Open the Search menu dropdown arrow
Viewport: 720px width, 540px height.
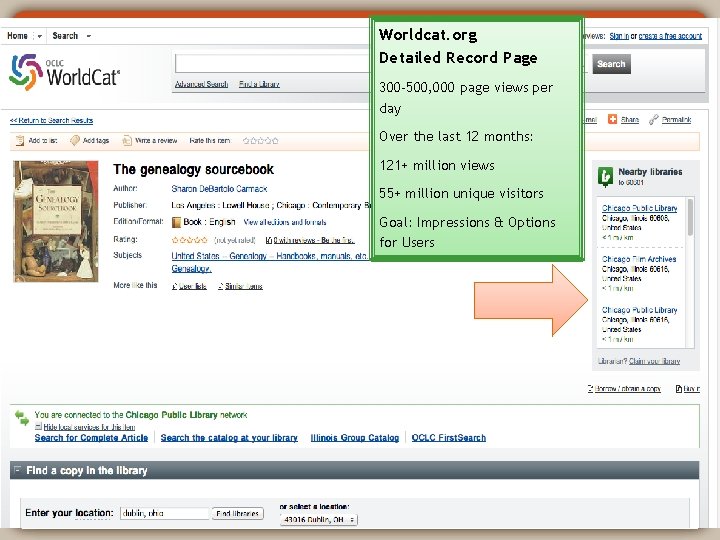point(89,36)
